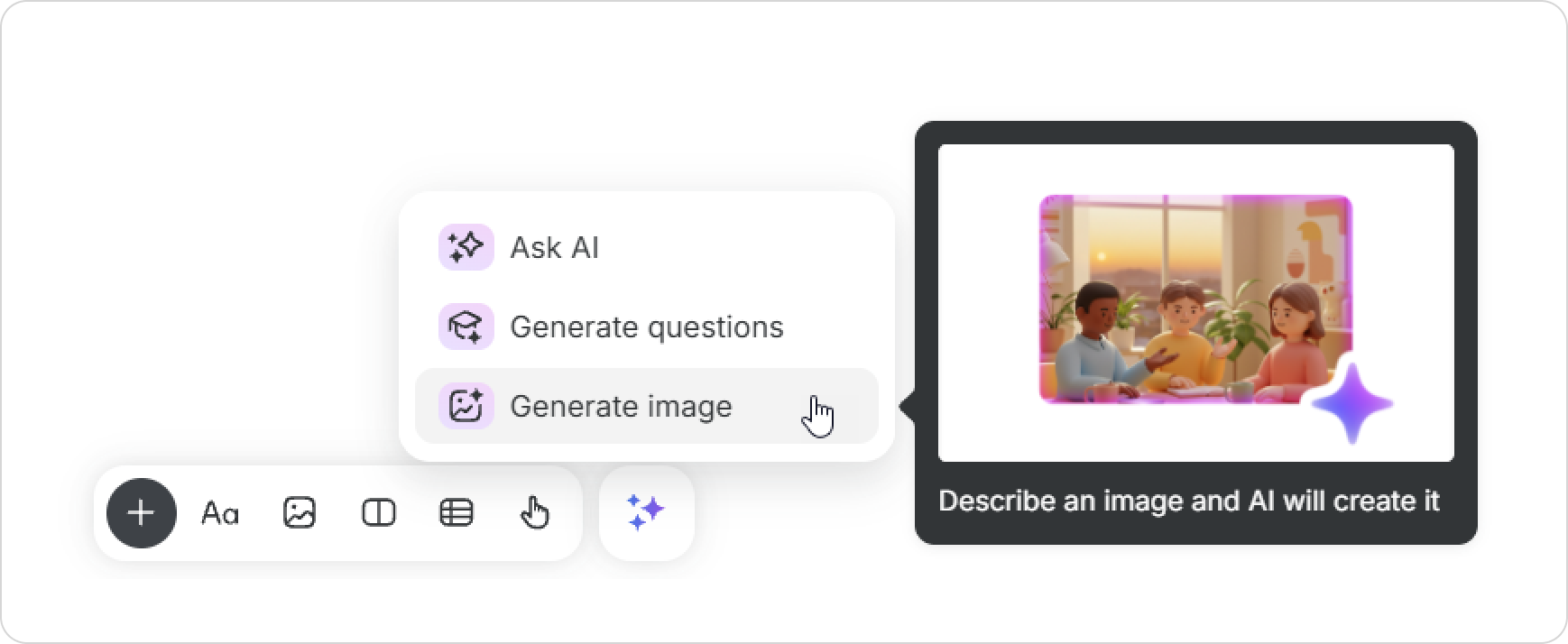Insert a table using the table icon
Viewport: 1568px width, 644px height.
click(x=457, y=513)
